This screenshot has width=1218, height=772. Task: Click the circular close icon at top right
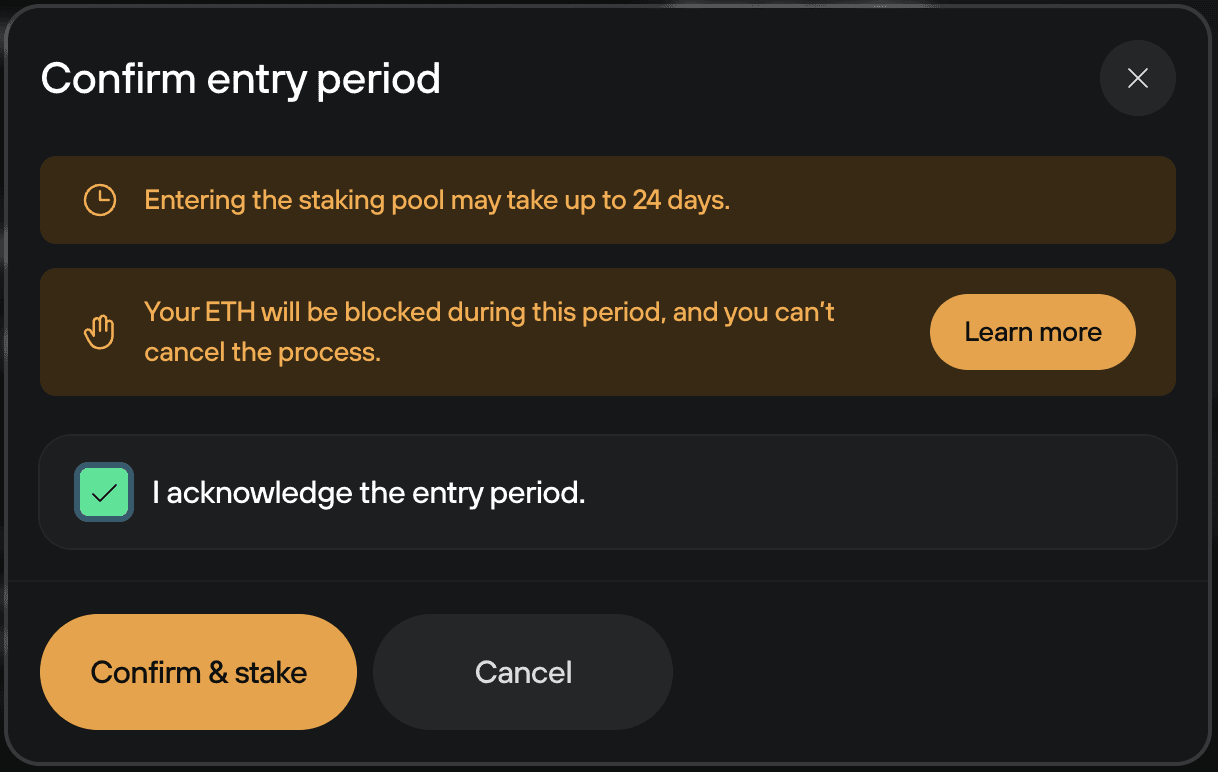(1137, 78)
